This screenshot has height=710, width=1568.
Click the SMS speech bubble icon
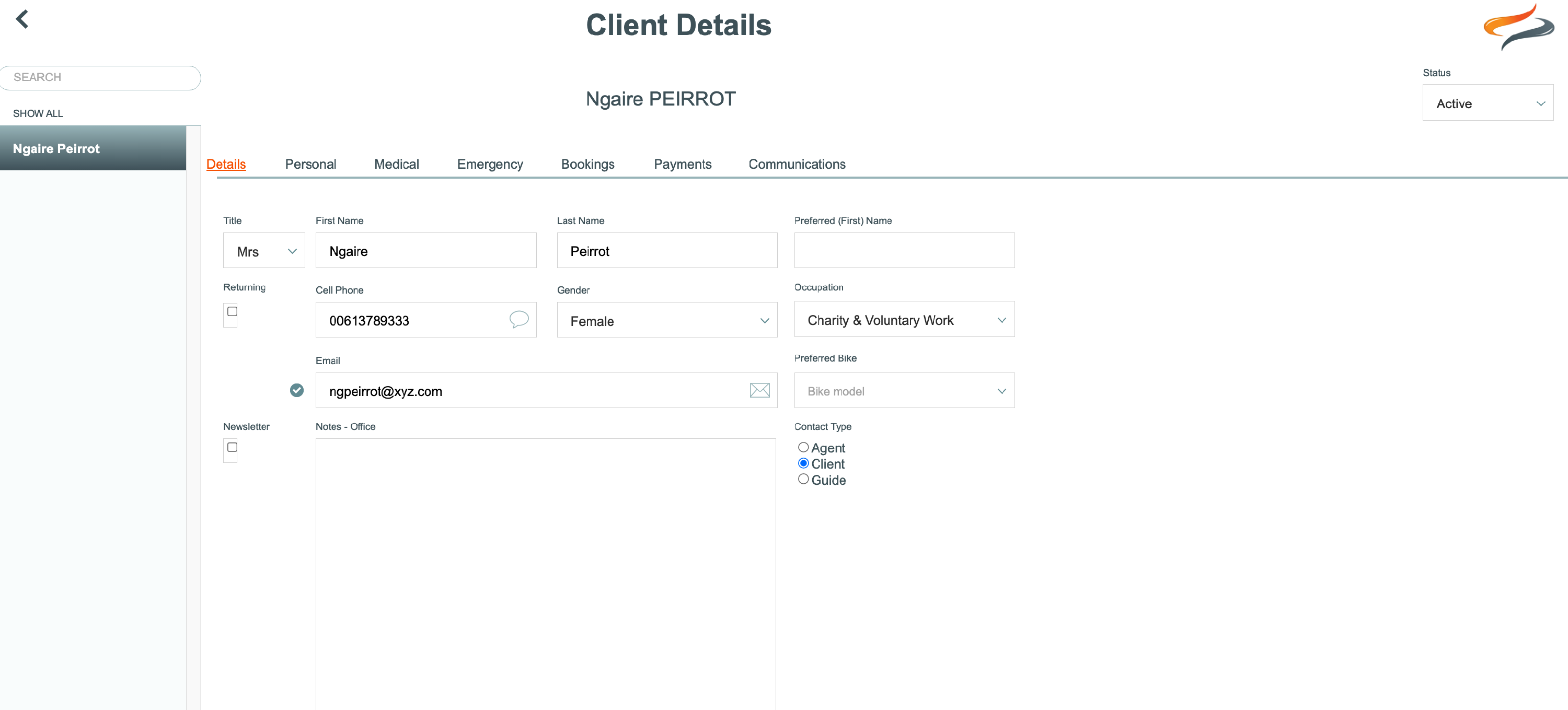pyautogui.click(x=518, y=319)
